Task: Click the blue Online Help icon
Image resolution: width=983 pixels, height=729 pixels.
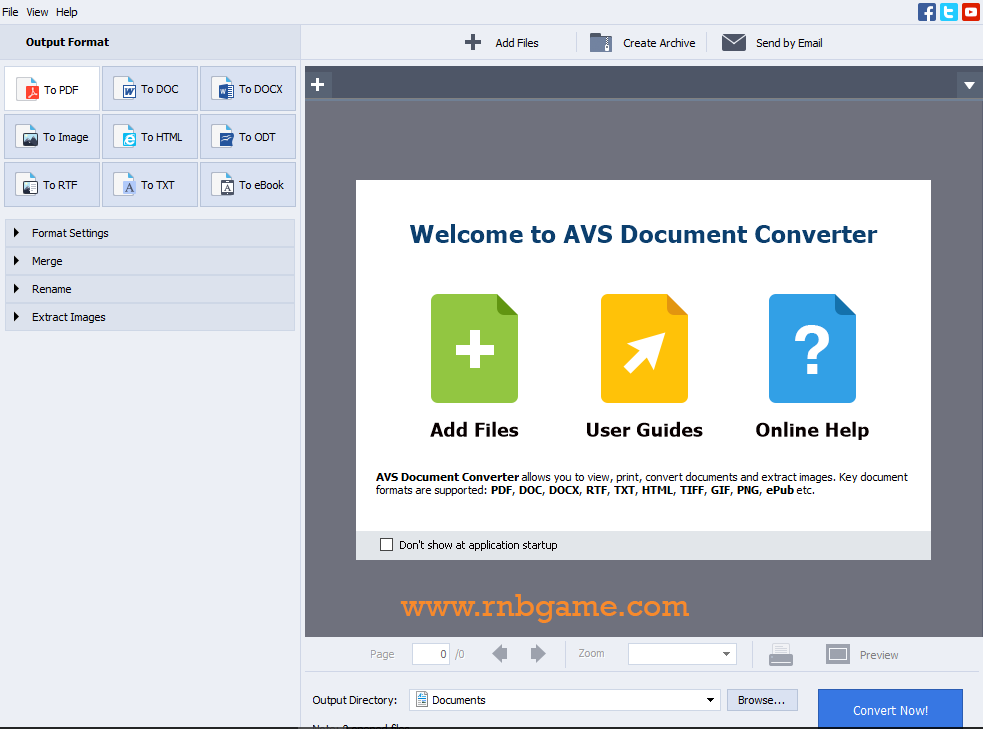Action: pyautogui.click(x=812, y=349)
